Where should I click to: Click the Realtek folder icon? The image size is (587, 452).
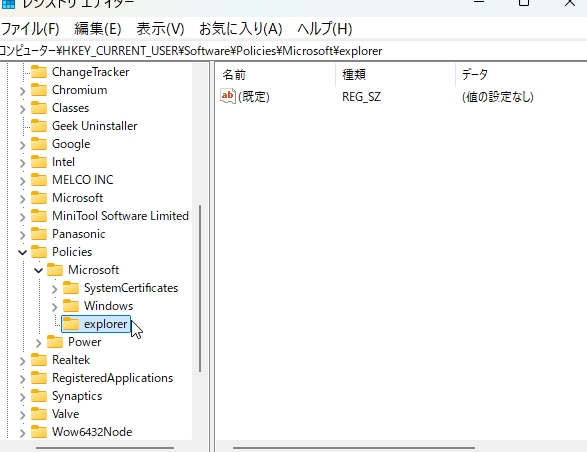[x=39, y=360]
